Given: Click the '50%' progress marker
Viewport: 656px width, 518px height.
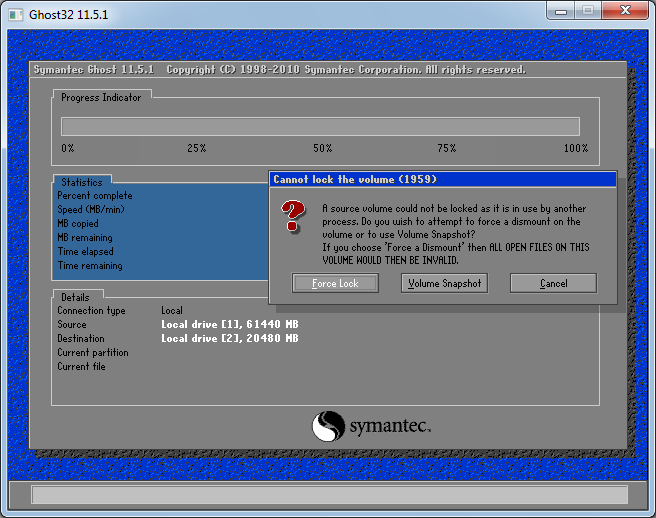Looking at the screenshot, I should coord(323,148).
